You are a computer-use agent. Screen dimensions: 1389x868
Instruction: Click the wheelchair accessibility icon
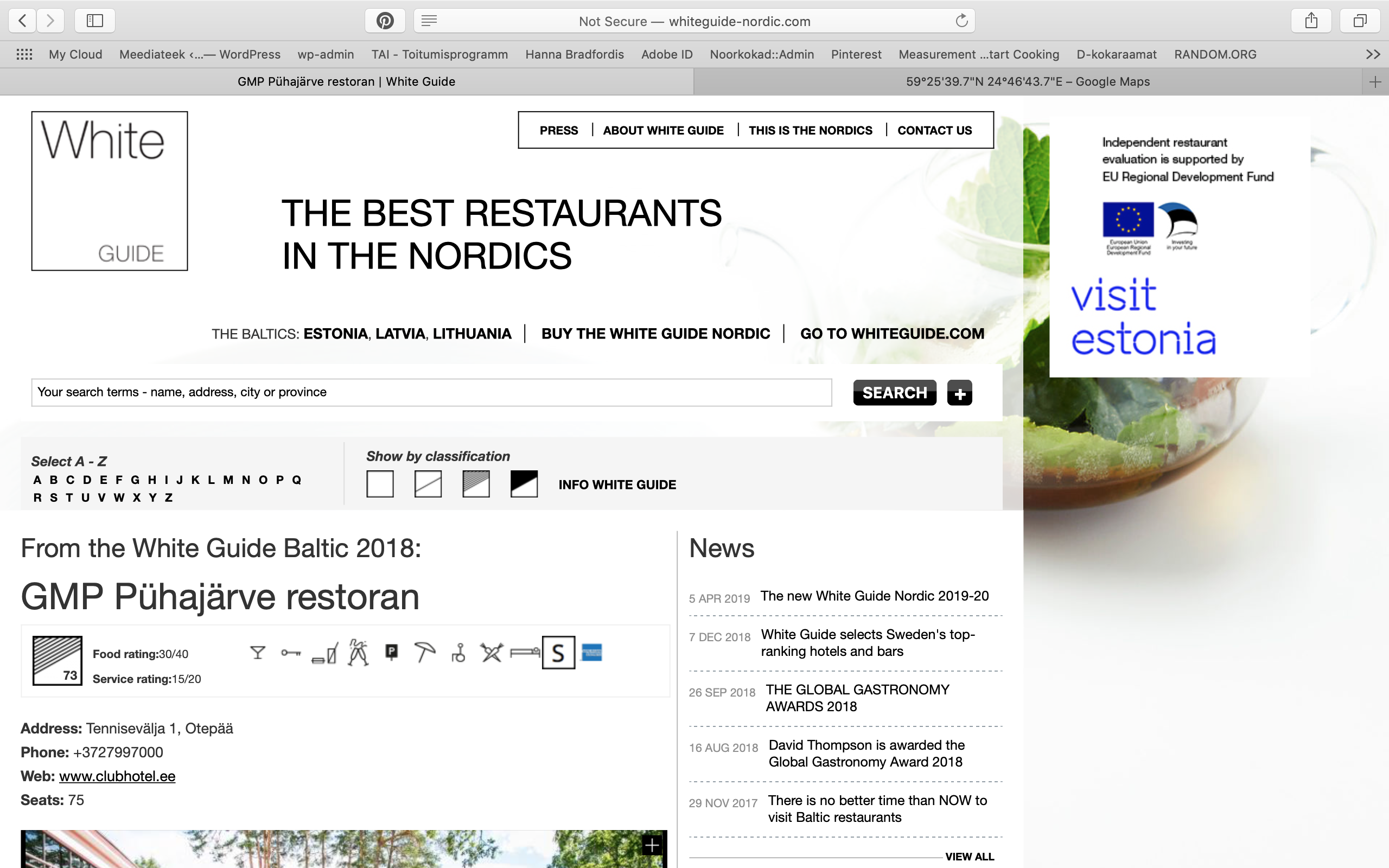point(458,653)
